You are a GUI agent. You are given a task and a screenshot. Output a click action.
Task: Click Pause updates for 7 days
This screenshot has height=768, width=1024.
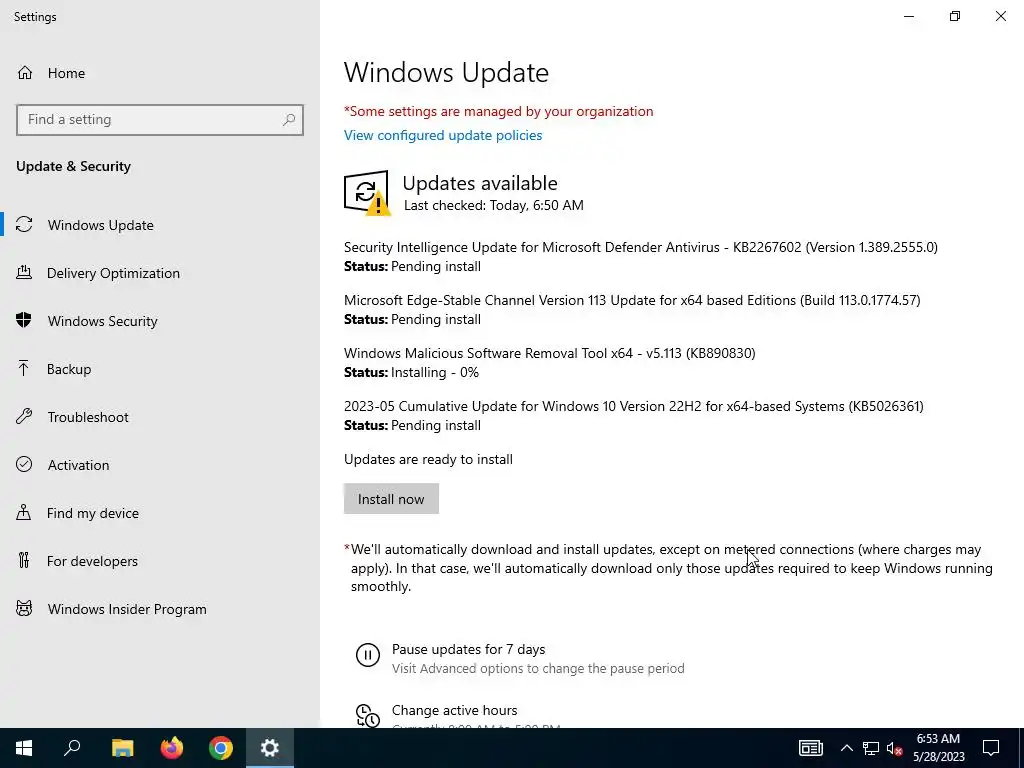click(468, 649)
